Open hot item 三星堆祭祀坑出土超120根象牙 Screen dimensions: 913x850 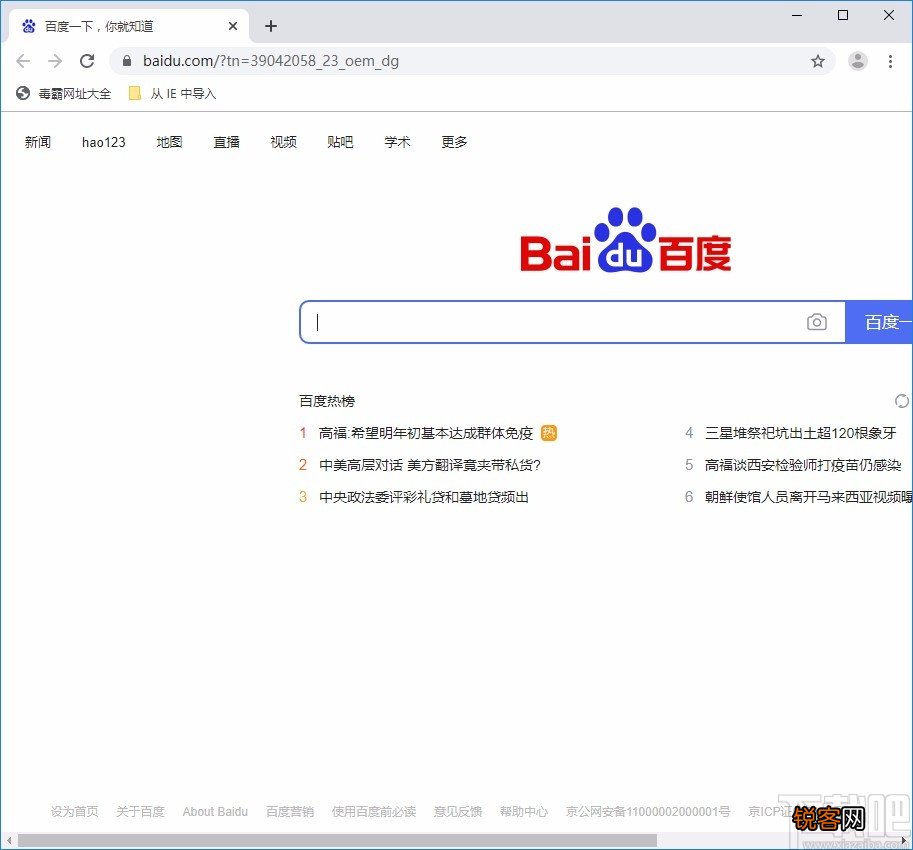800,433
